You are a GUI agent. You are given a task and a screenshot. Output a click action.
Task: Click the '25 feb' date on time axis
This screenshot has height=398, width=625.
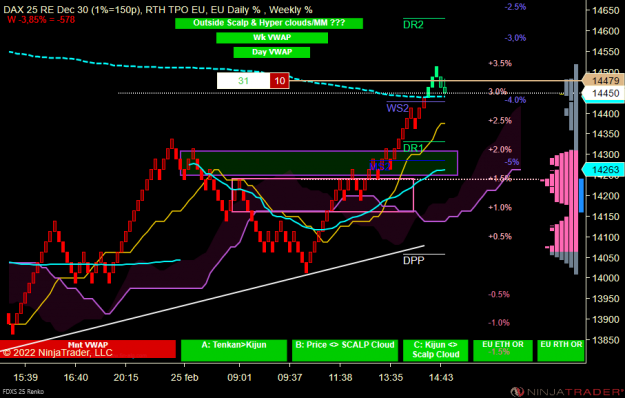pyautogui.click(x=185, y=377)
